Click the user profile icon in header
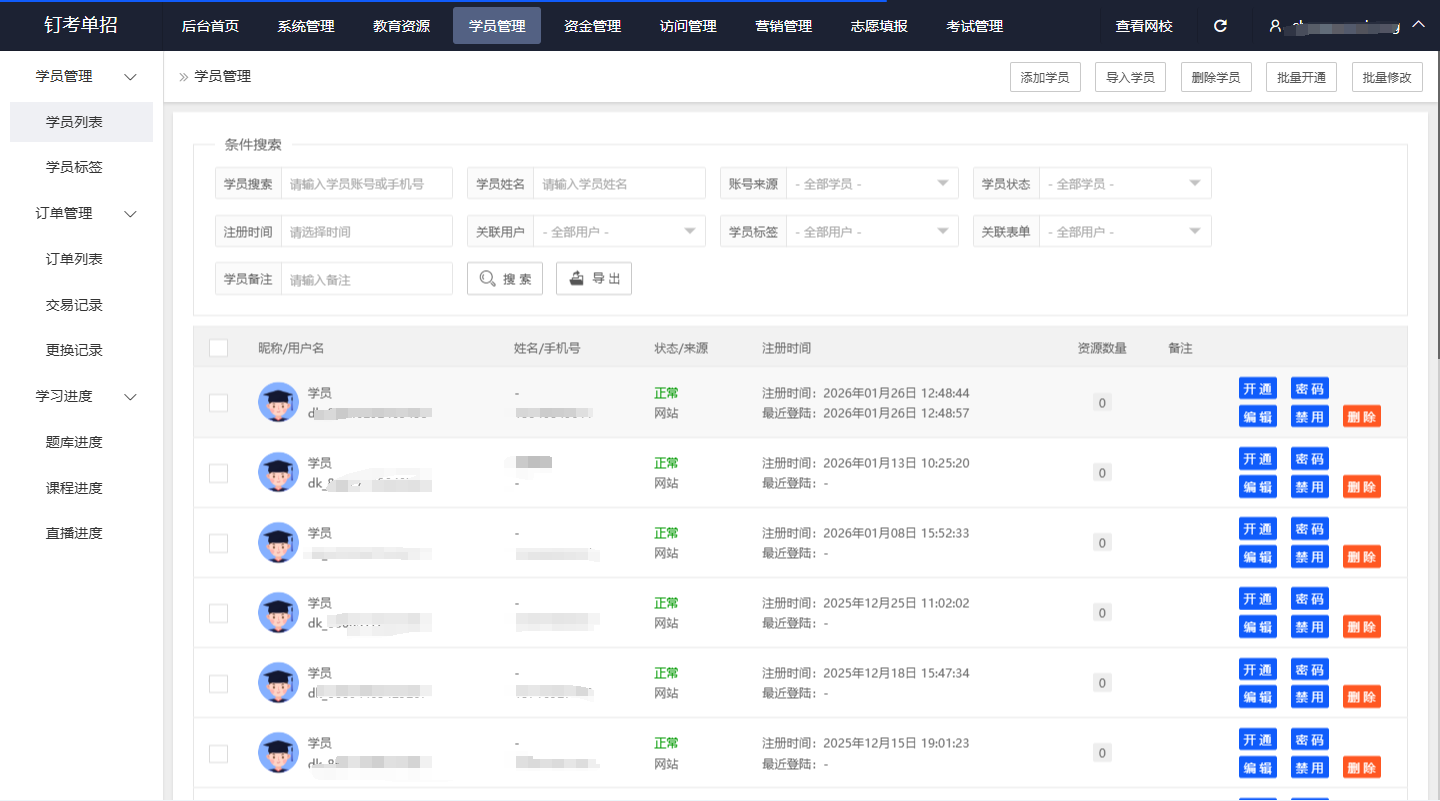This screenshot has height=801, width=1440. (1275, 26)
